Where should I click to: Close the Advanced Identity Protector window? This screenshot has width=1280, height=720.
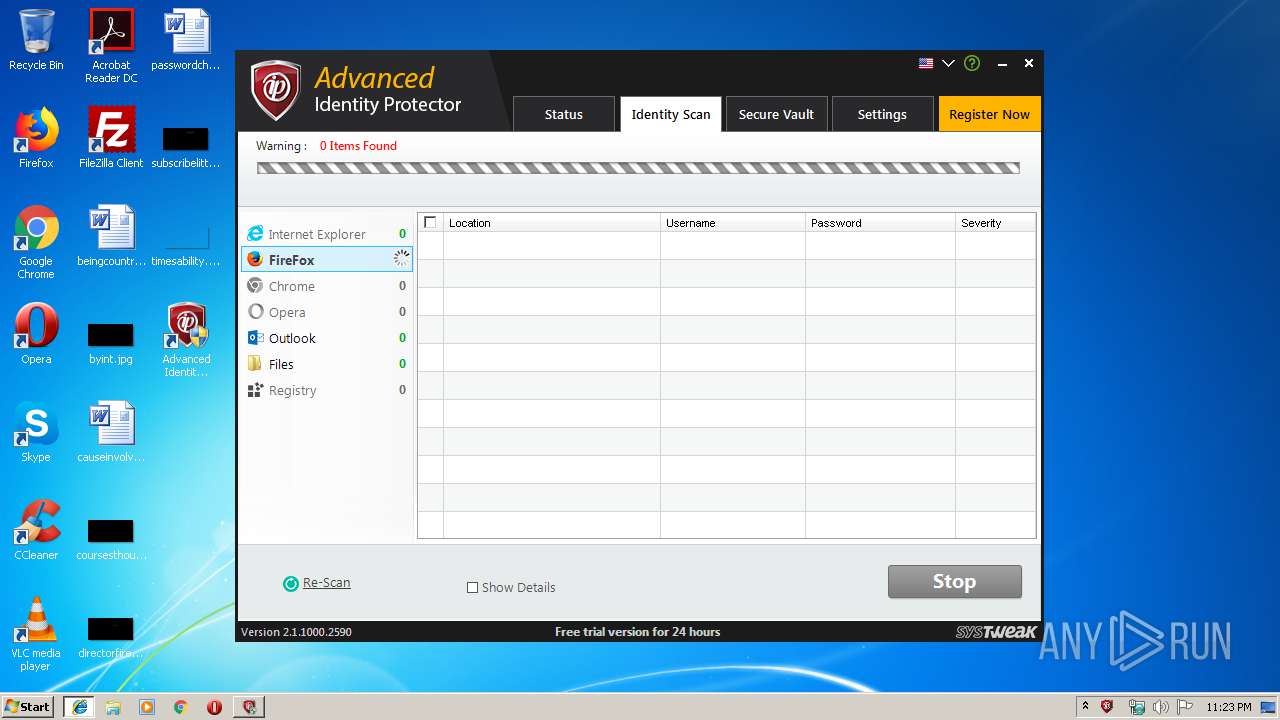[1028, 63]
